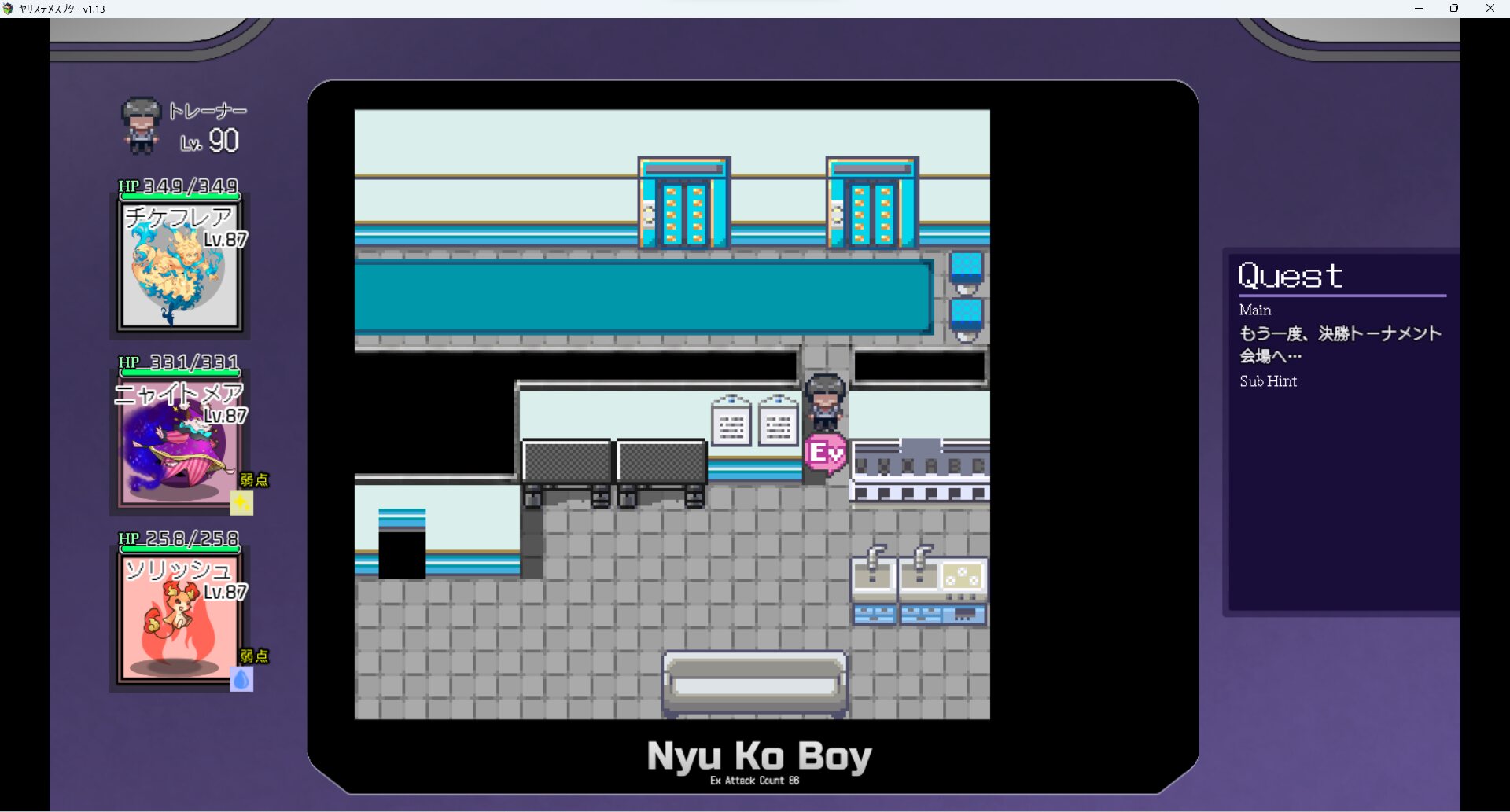Click the Nyu Ko Boy title
Screen dimensions: 1510x812
point(759,756)
